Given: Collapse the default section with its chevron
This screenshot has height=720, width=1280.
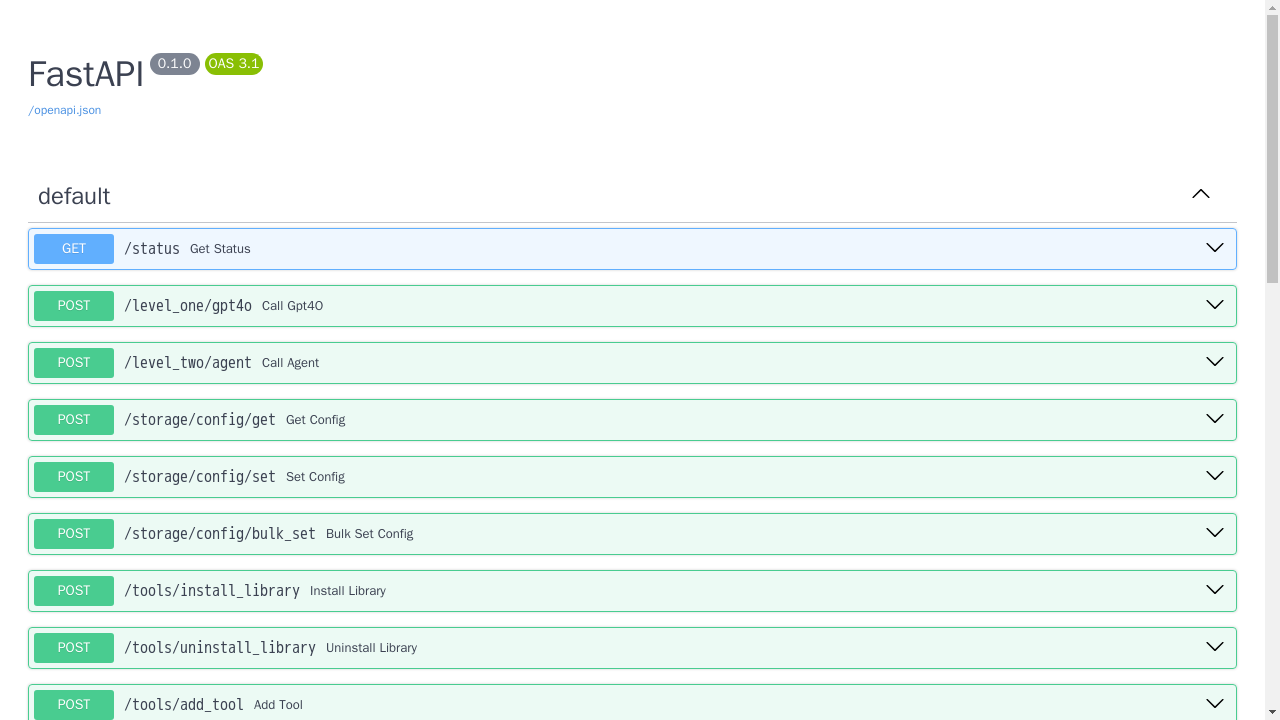Looking at the screenshot, I should tap(1200, 194).
